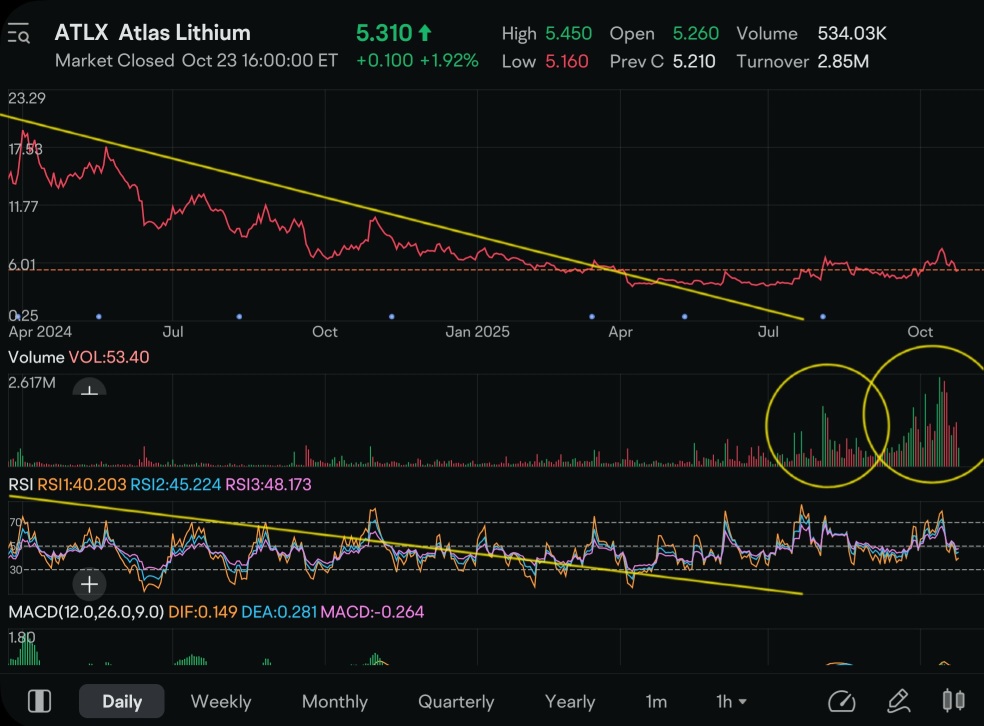Choose the Yearly timeframe
This screenshot has width=984, height=726.
coord(569,701)
